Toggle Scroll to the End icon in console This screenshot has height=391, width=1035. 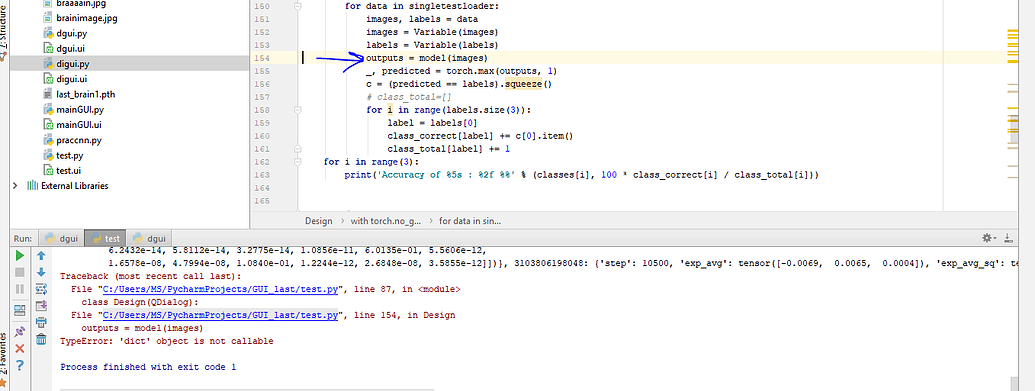tap(41, 305)
